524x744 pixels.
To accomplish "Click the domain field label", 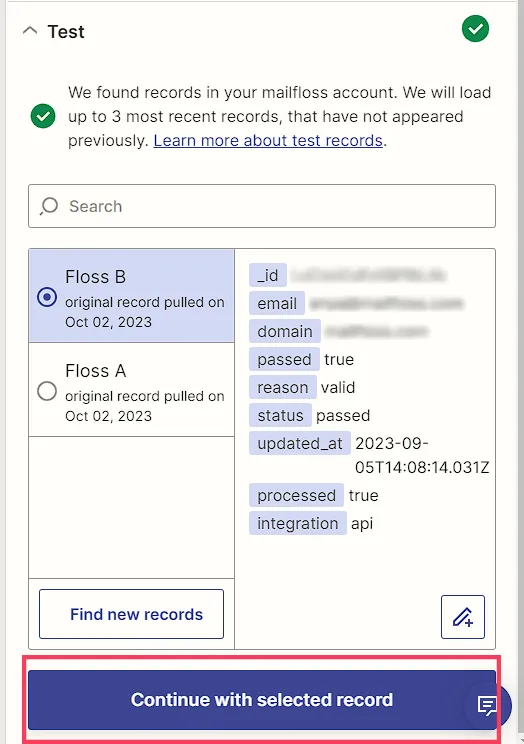I will [285, 331].
